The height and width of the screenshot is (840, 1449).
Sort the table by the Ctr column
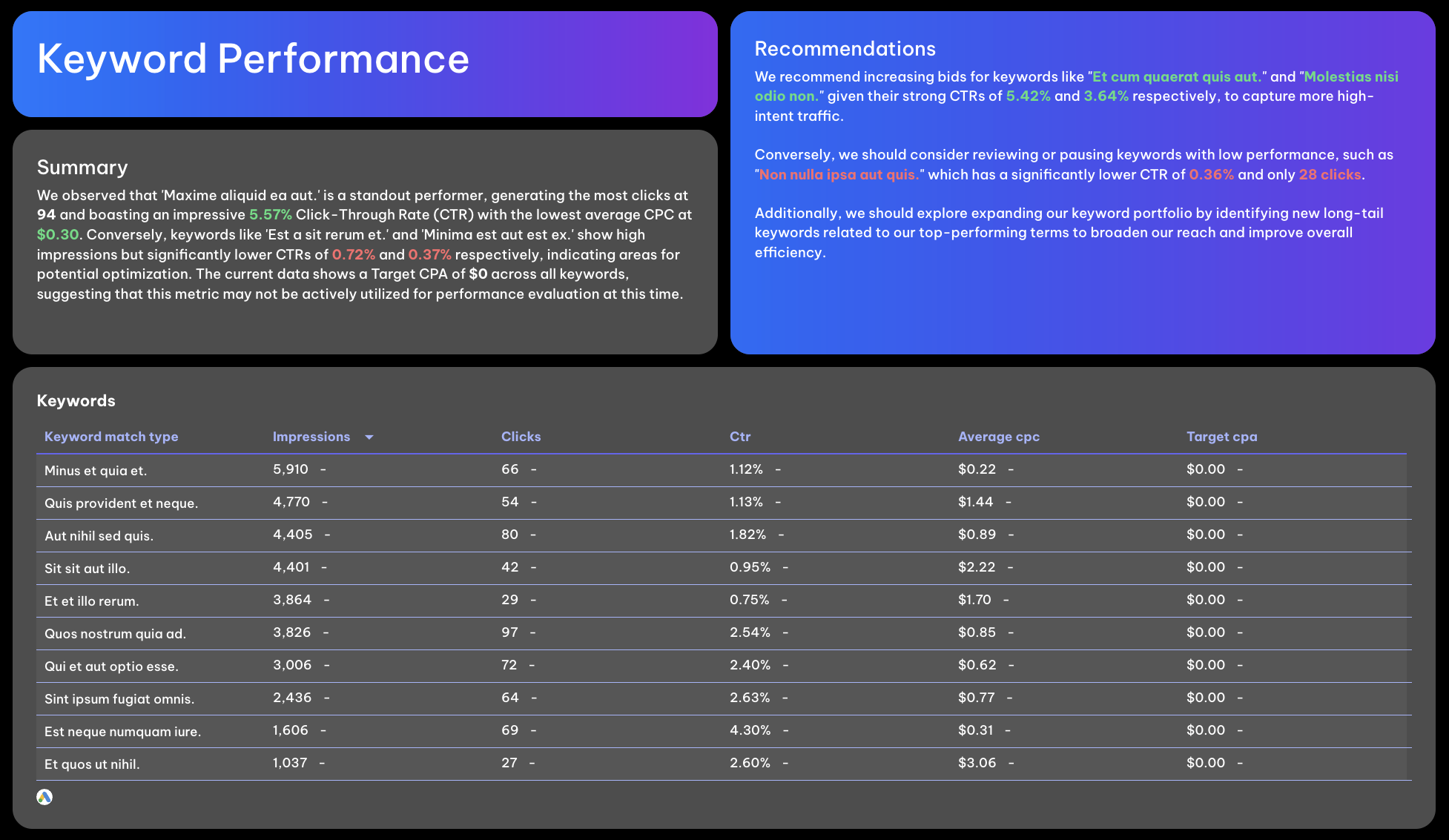point(740,437)
